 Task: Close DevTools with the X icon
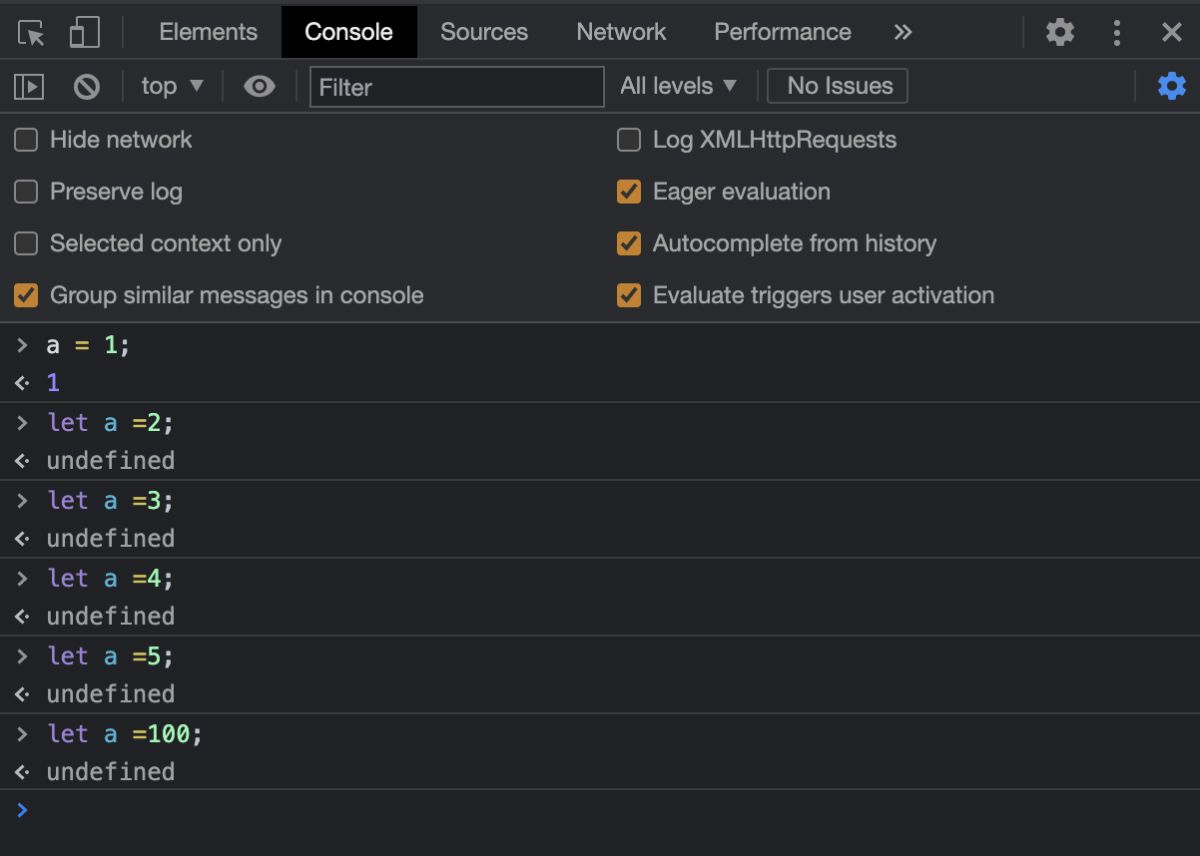(x=1172, y=32)
